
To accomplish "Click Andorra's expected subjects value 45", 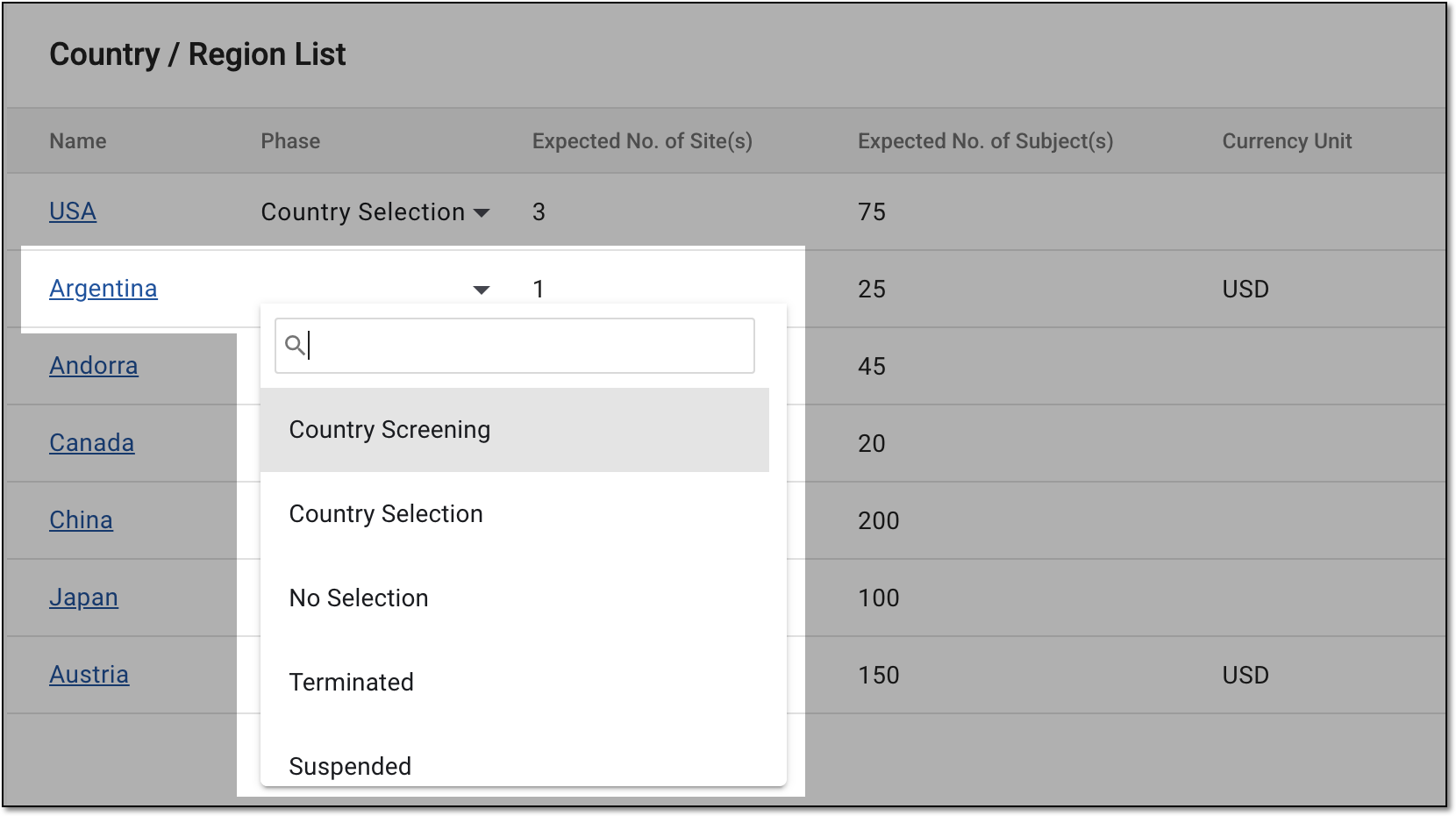I will click(872, 367).
